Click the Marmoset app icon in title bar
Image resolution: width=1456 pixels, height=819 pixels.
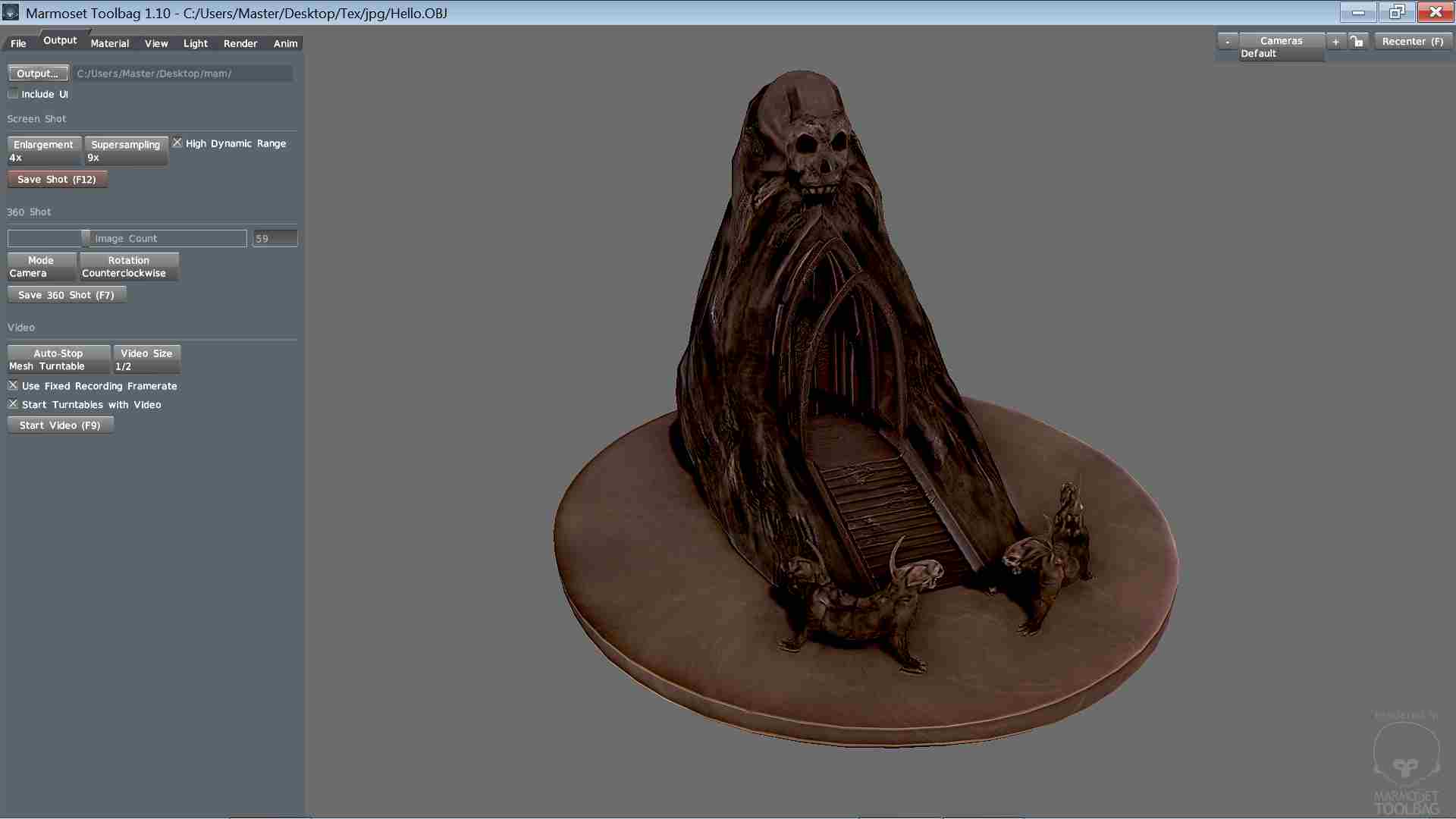pos(11,12)
